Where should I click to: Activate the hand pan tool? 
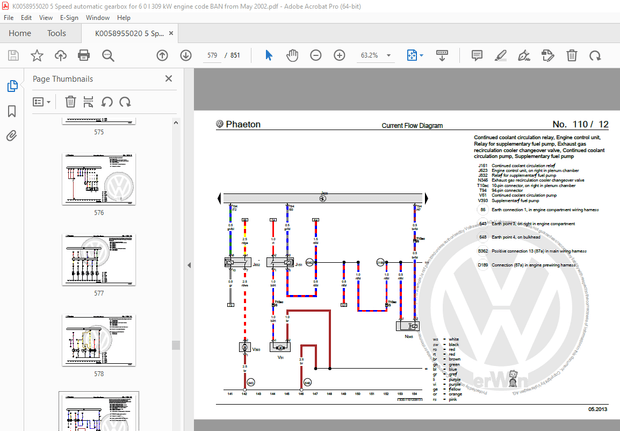click(292, 55)
